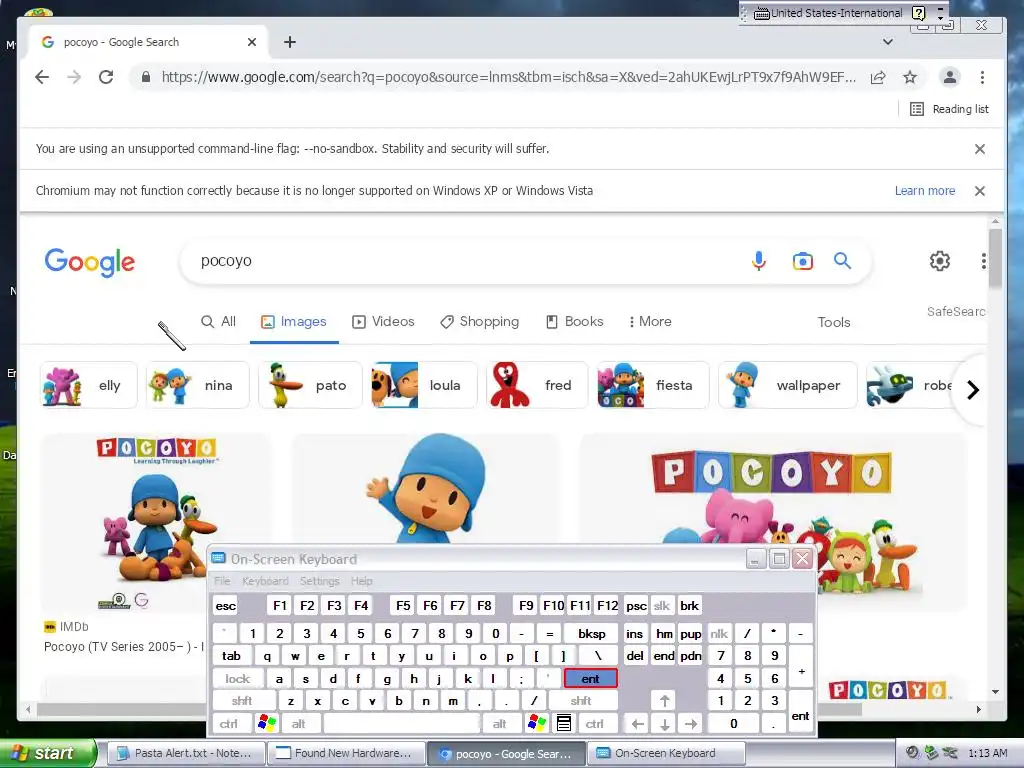Click the Windows Start button
Image resolution: width=1024 pixels, height=768 pixels.
(x=47, y=753)
